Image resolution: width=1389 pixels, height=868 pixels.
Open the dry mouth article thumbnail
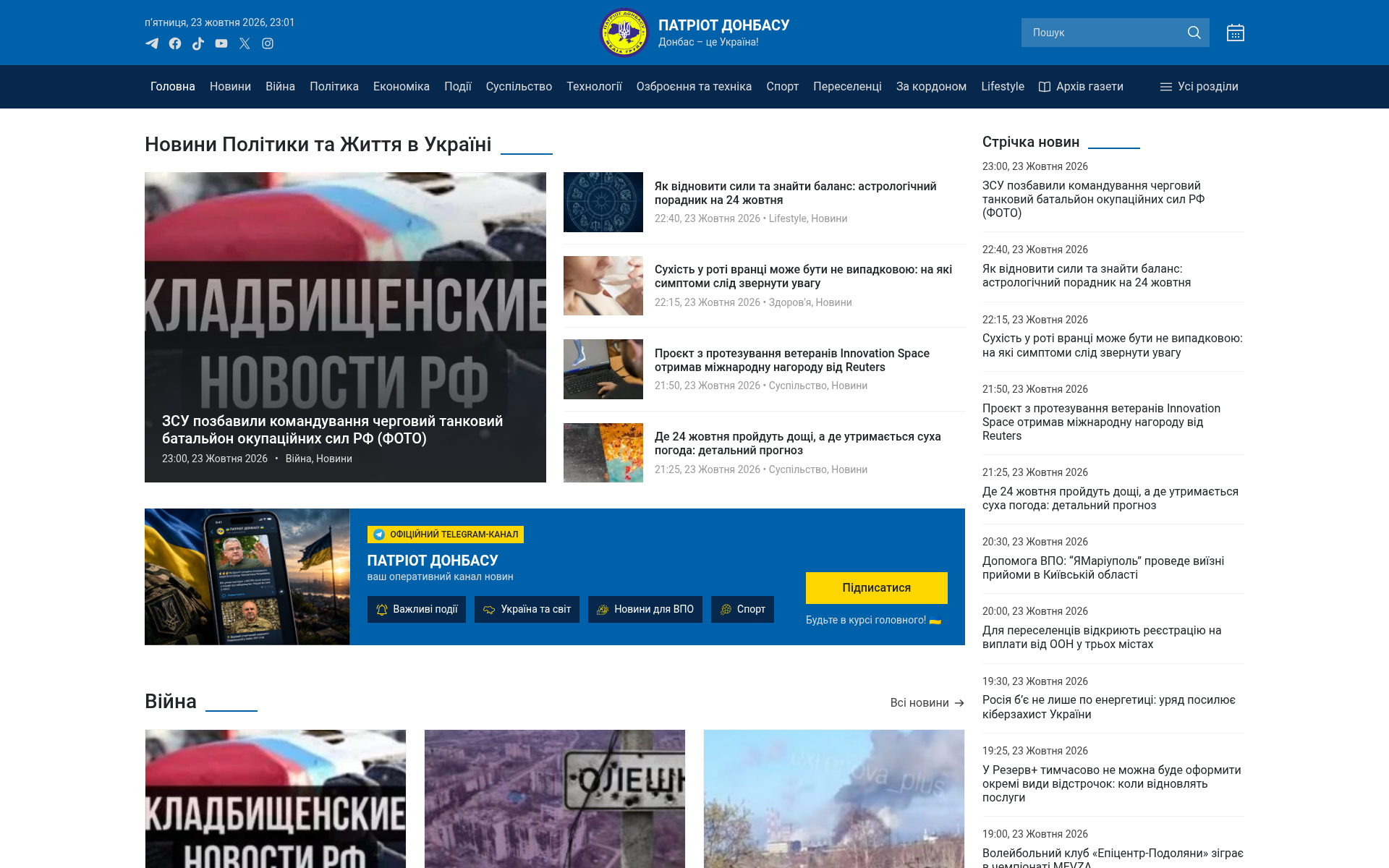(603, 286)
